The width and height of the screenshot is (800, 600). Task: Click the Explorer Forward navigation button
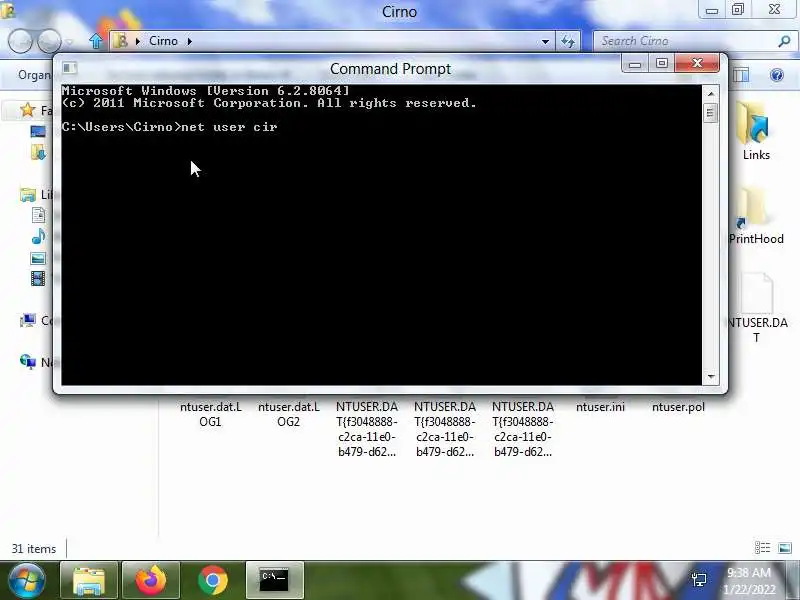(49, 41)
